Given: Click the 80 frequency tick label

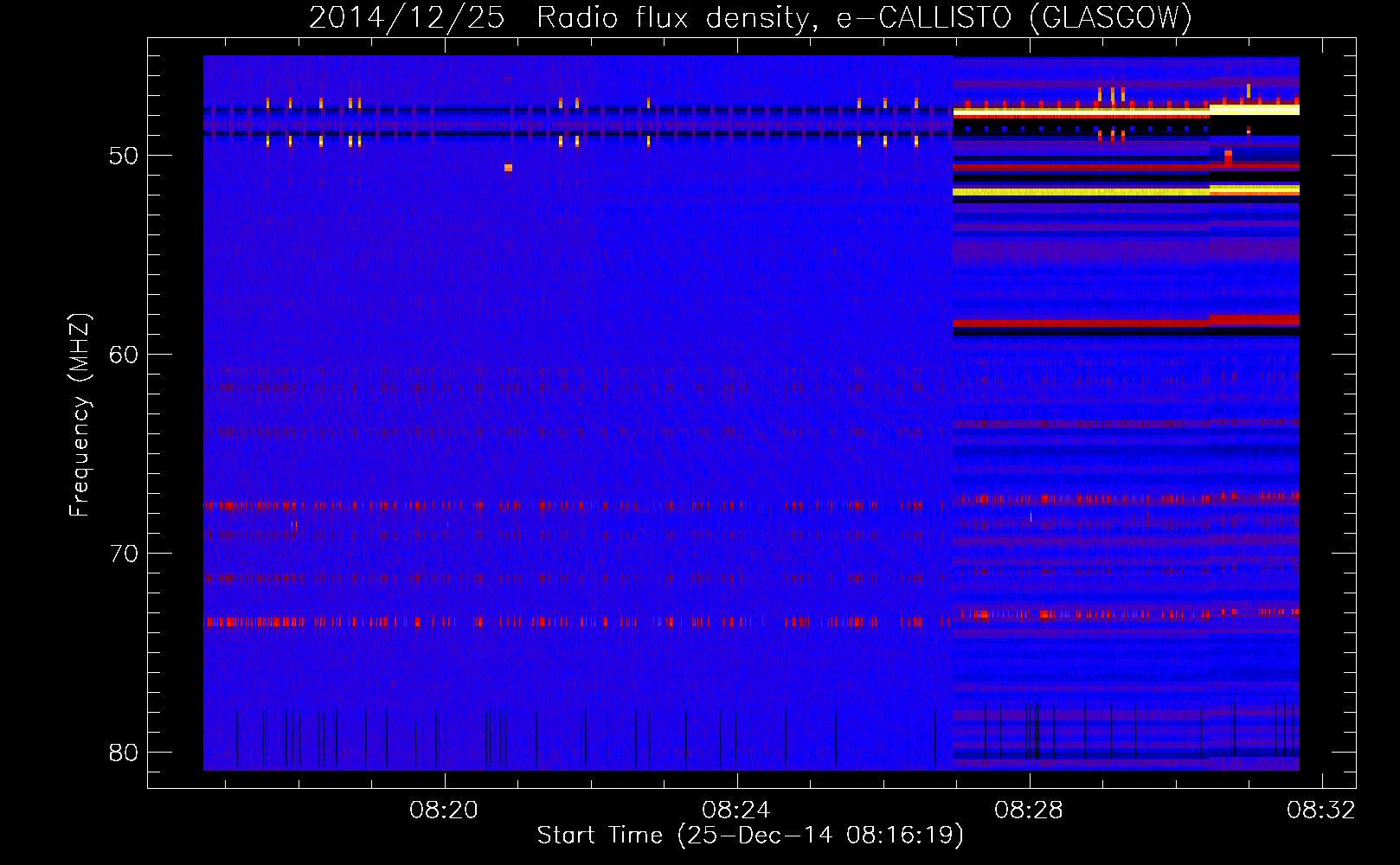Looking at the screenshot, I should click(124, 753).
